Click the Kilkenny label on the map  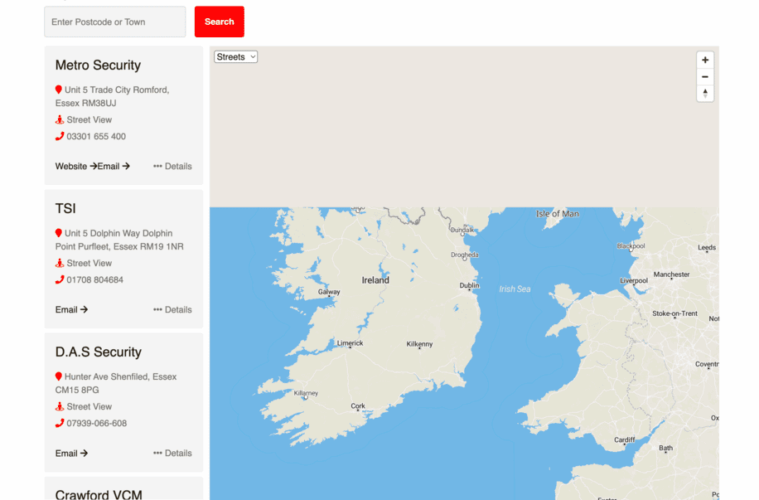(x=419, y=344)
